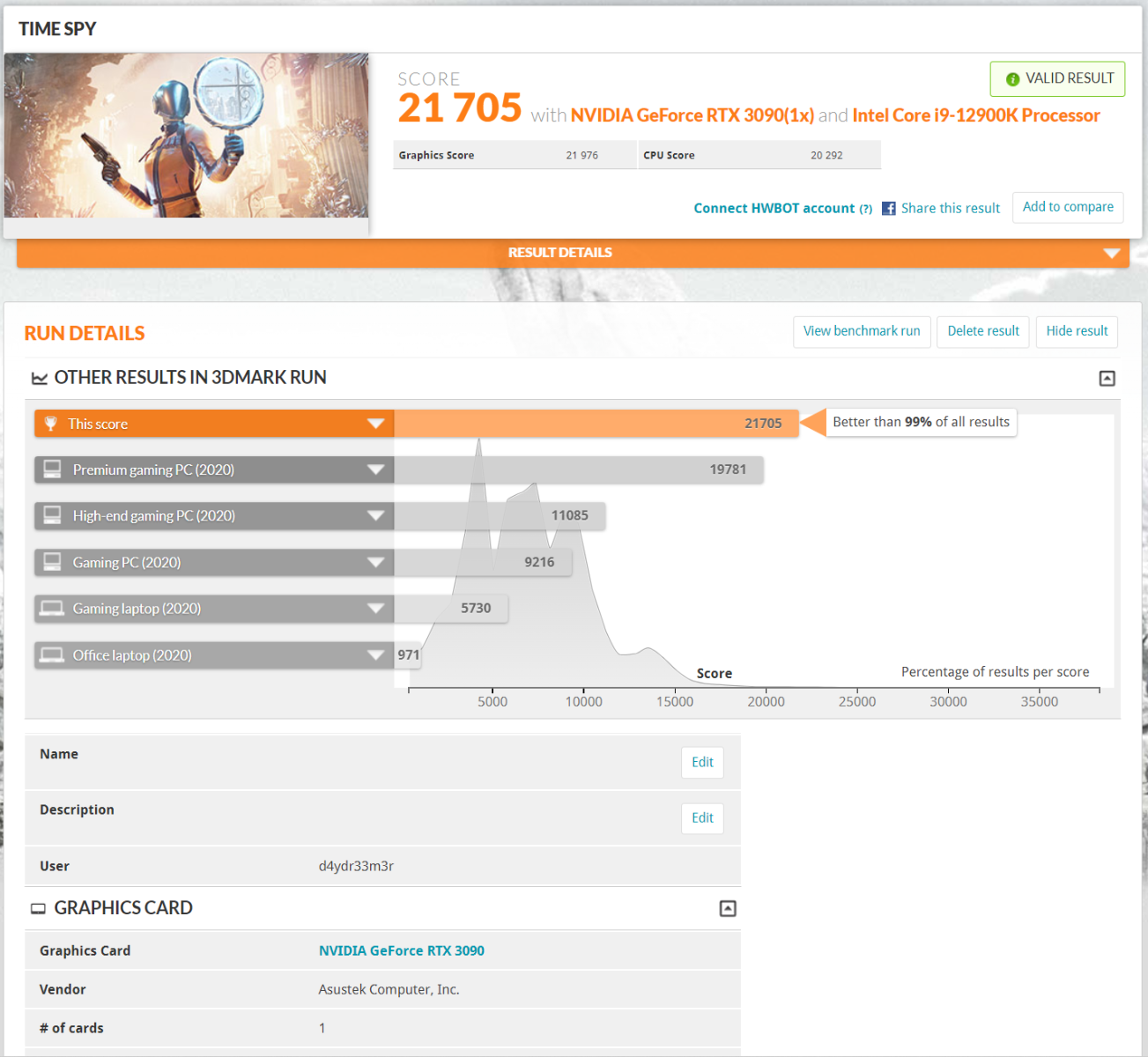This screenshot has height=1057, width=1148.
Task: Click the Time Spy benchmark thumbnail image
Action: click(x=186, y=136)
